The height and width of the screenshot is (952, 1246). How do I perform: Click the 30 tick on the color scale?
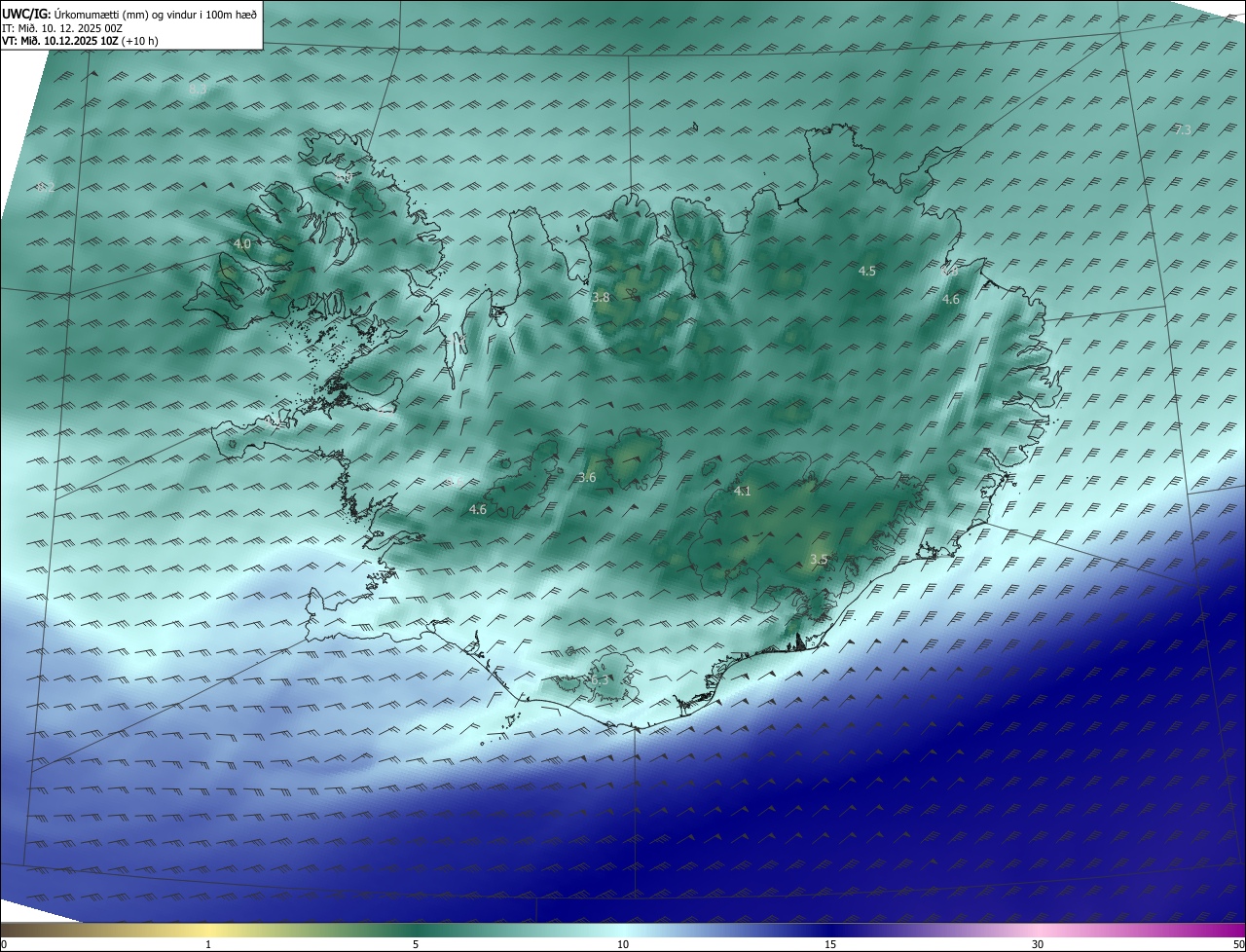pyautogui.click(x=1038, y=944)
